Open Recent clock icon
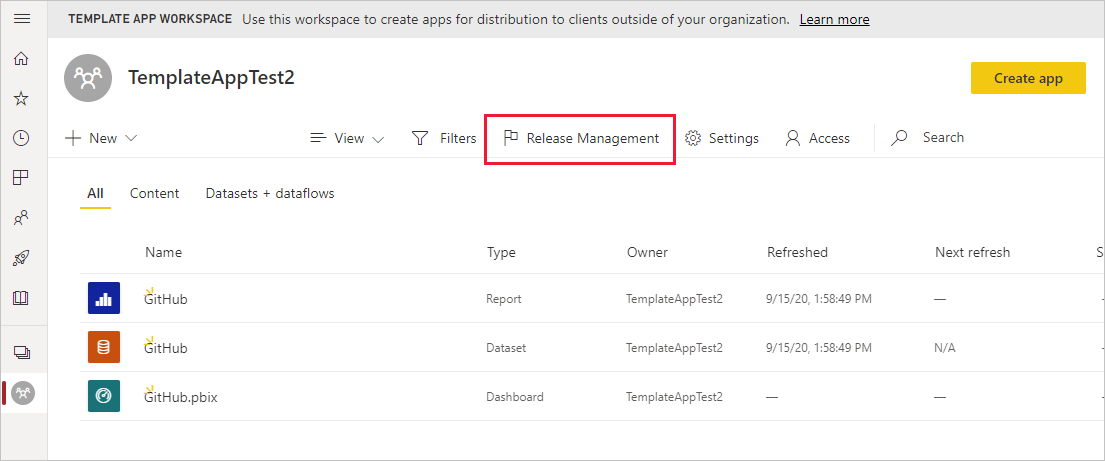Screen dimensions: 1105x461 [22, 138]
